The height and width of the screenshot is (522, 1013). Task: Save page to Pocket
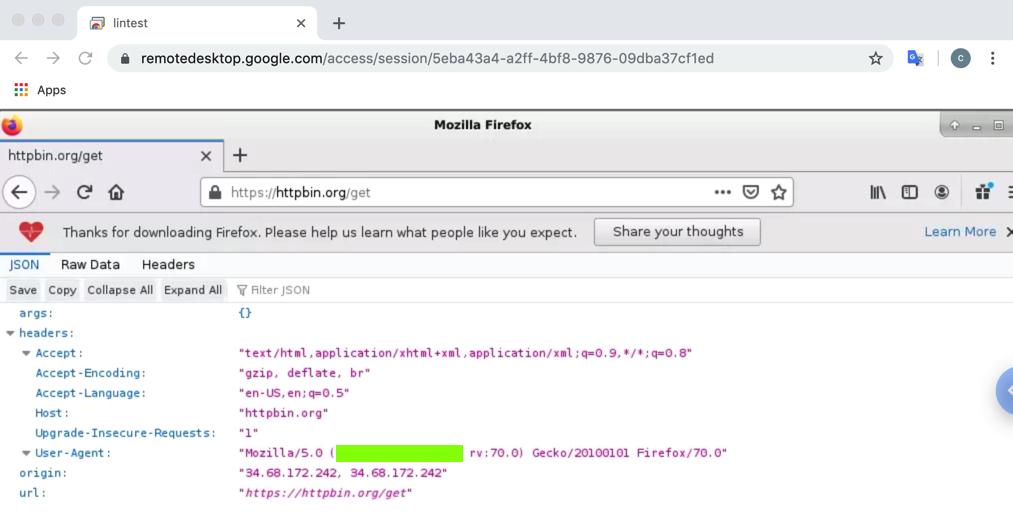750,192
